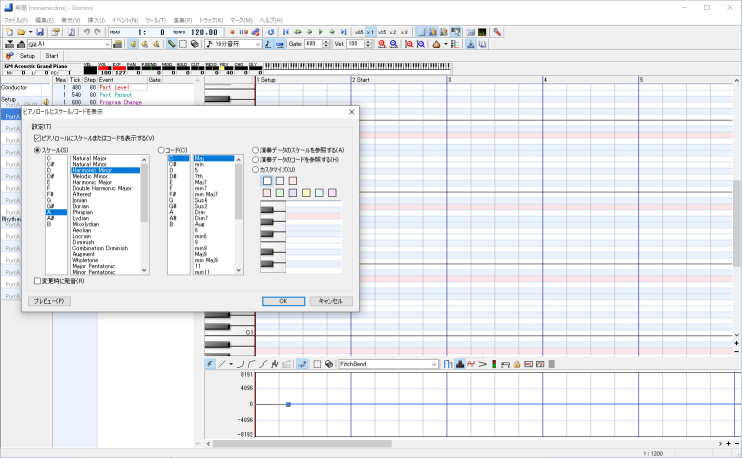Click the line tool dropdown arrow in controller toolbar

coord(231,364)
